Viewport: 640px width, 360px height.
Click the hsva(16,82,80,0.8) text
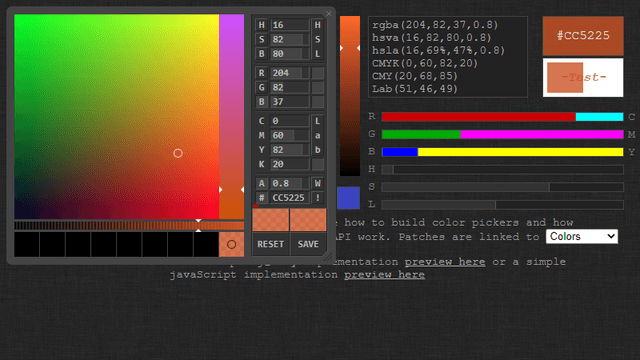[431, 38]
